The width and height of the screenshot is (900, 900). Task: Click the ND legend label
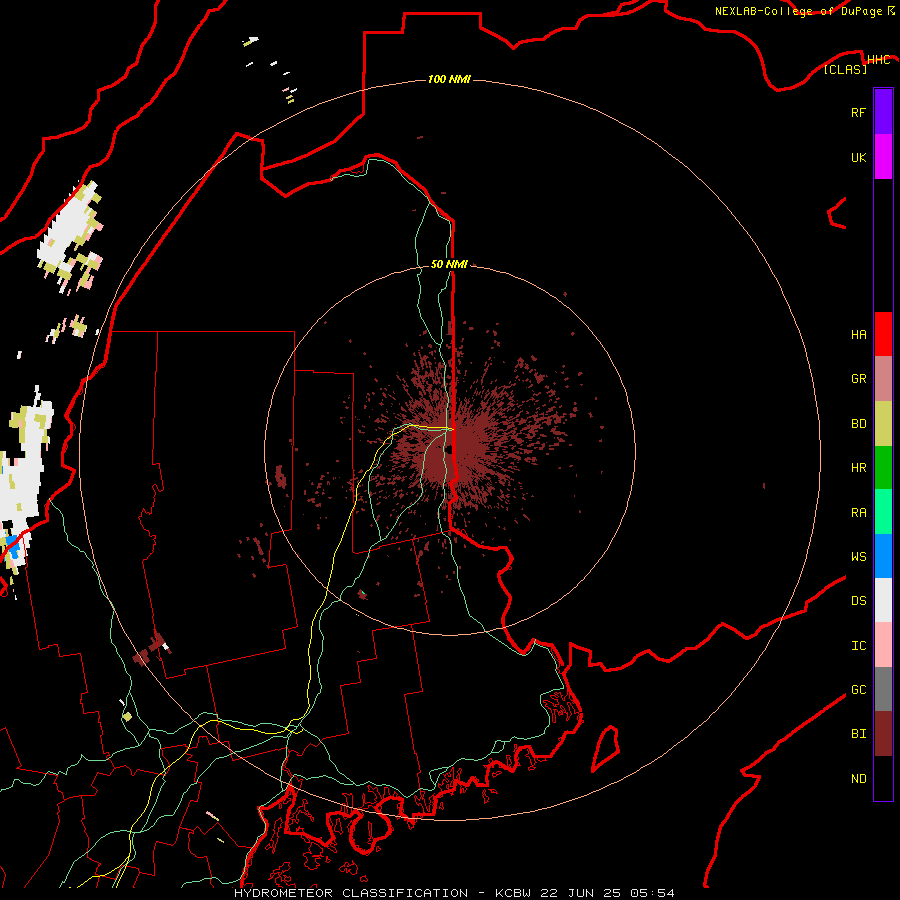point(858,779)
